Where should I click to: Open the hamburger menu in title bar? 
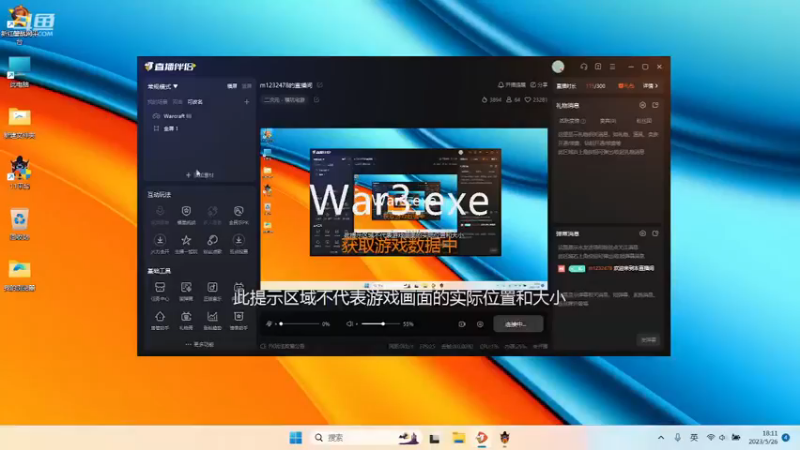pos(612,67)
